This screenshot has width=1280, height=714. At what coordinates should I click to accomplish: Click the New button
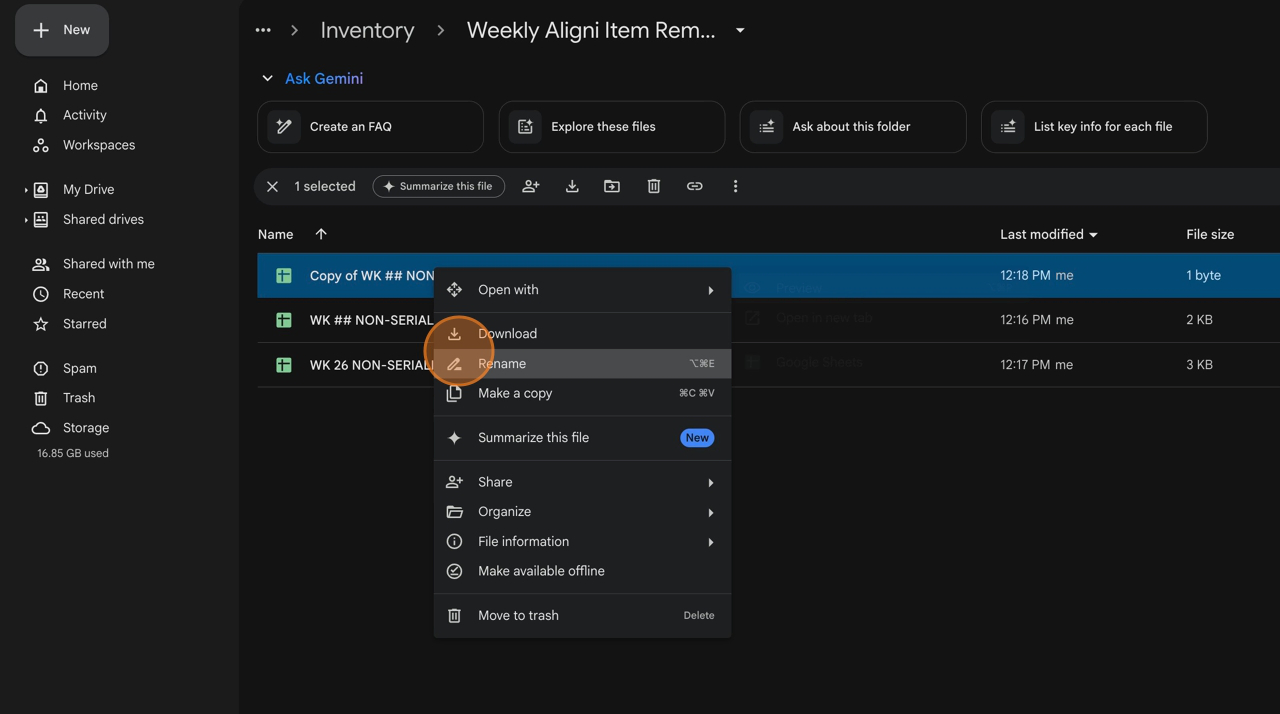pyautogui.click(x=62, y=30)
